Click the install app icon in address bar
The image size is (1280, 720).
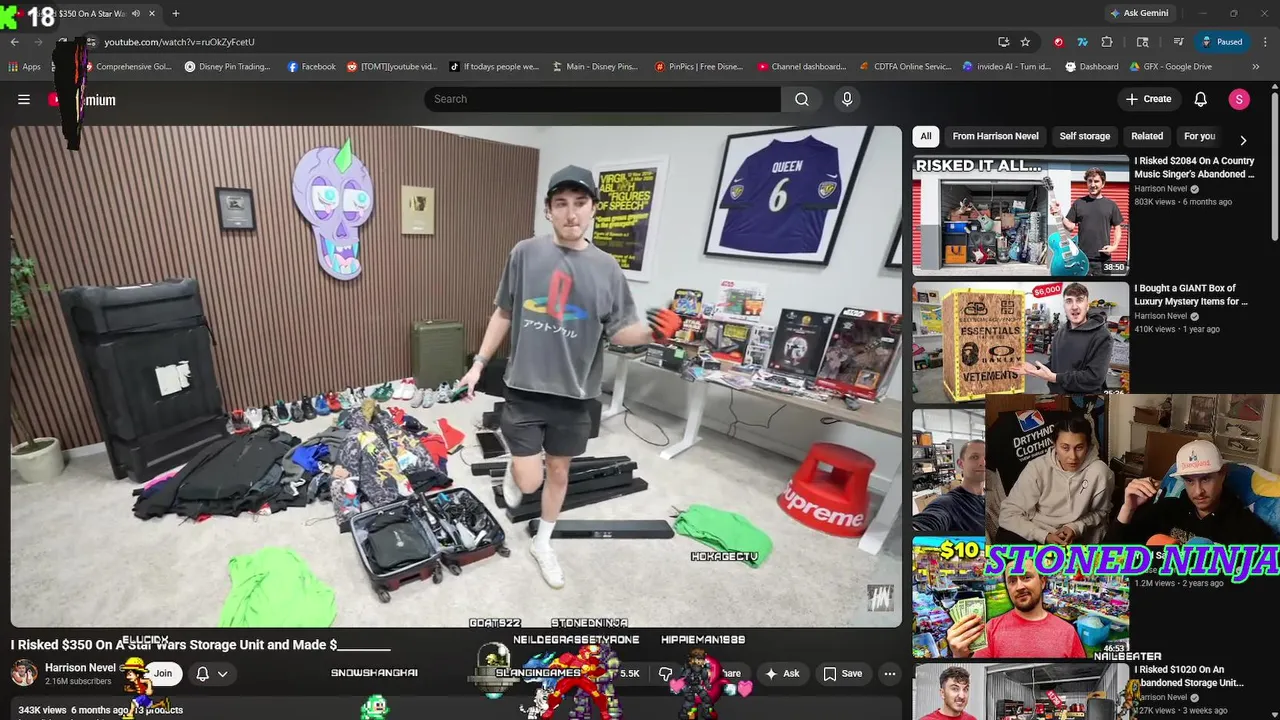coord(1003,42)
